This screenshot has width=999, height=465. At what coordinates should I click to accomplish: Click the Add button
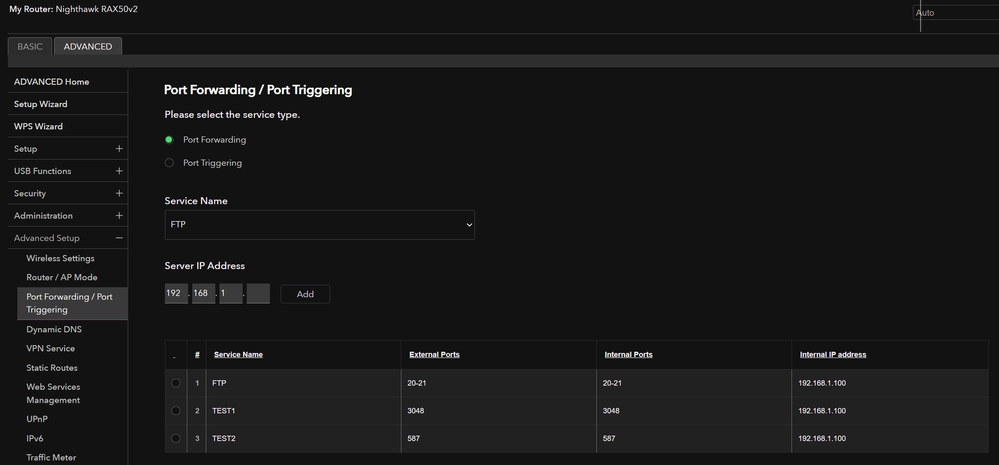(305, 294)
